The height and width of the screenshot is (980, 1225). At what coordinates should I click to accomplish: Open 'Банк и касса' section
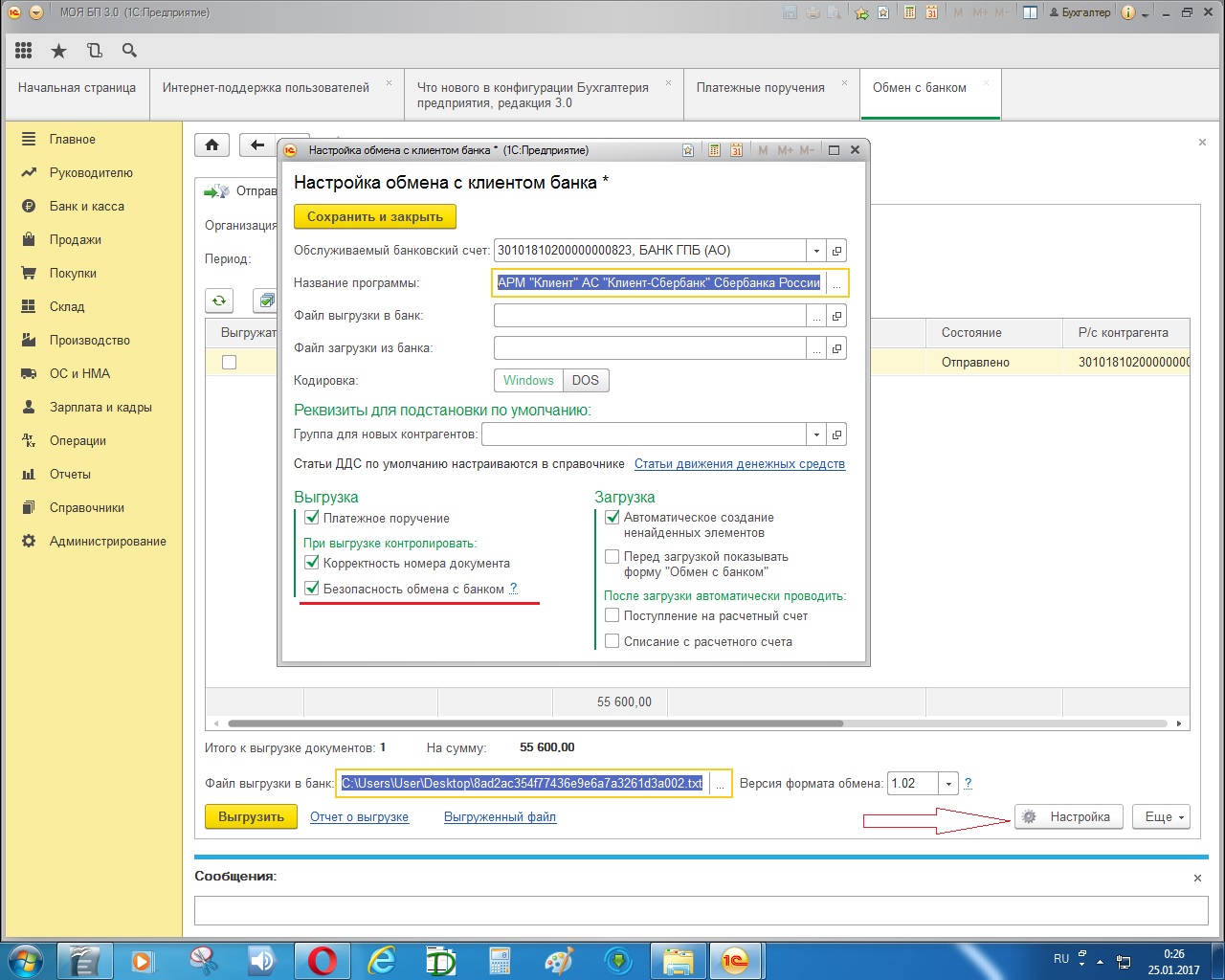click(86, 206)
